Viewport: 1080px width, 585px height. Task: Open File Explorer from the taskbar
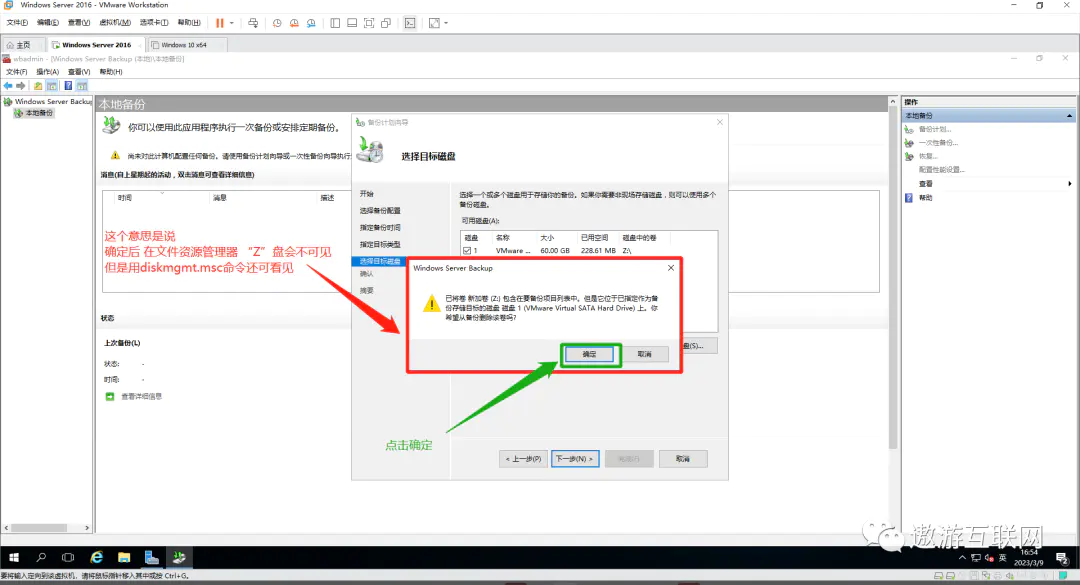coord(124,557)
